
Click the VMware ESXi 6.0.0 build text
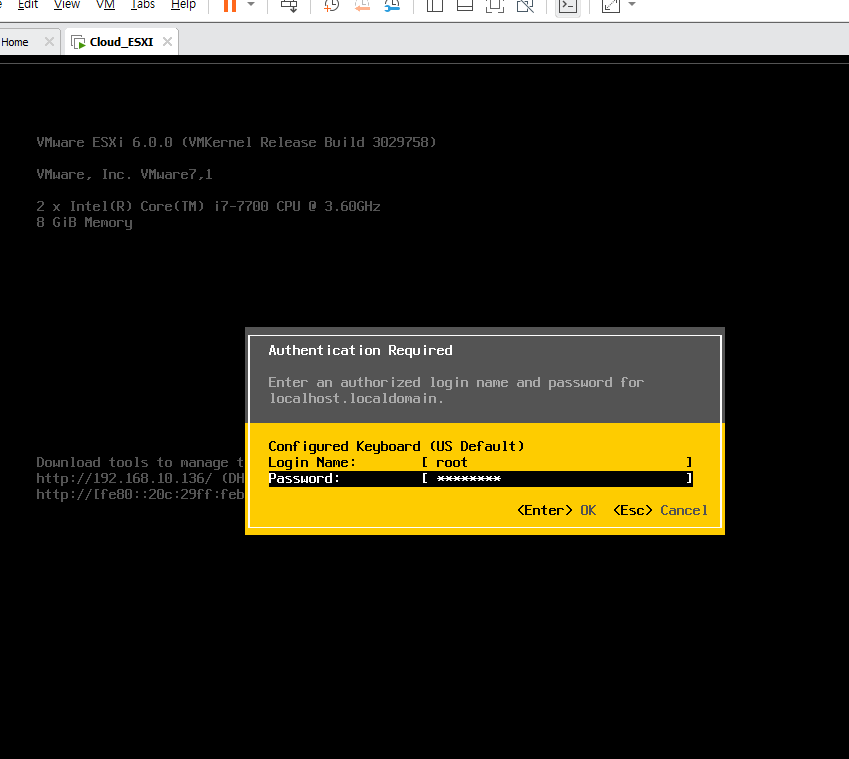tap(236, 142)
